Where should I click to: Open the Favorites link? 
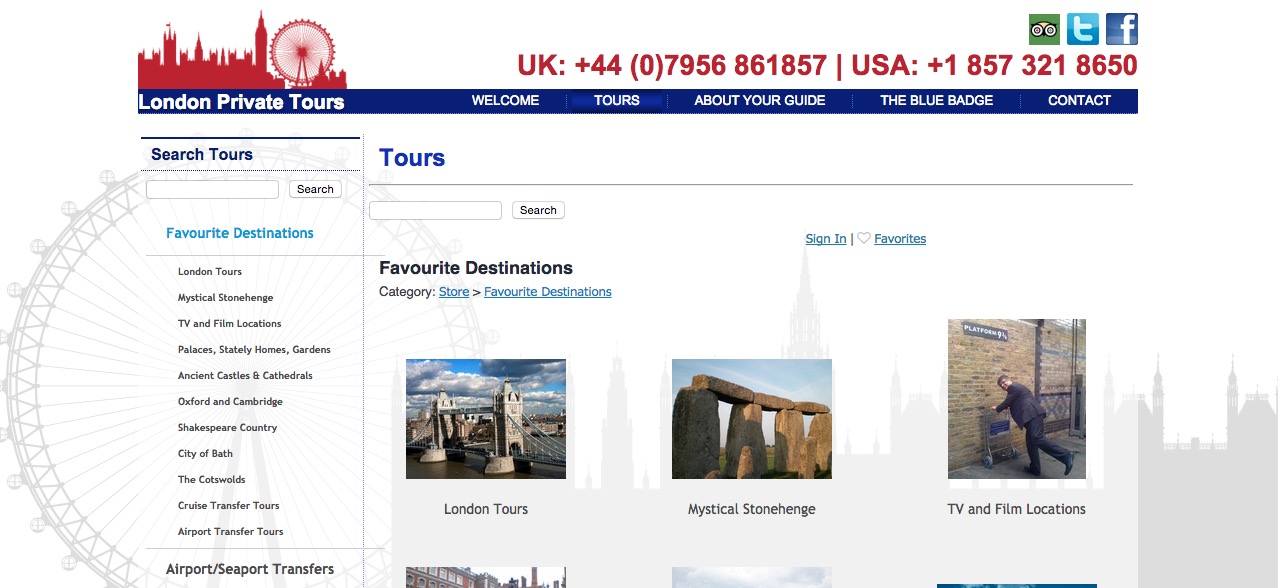click(900, 239)
